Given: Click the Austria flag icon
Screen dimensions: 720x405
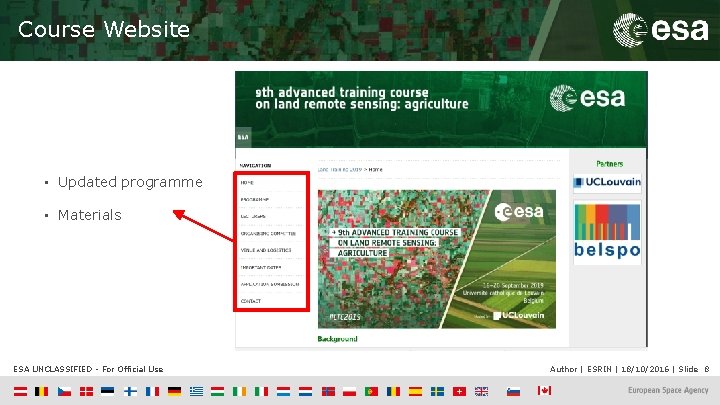Looking at the screenshot, I should click(x=20, y=391).
